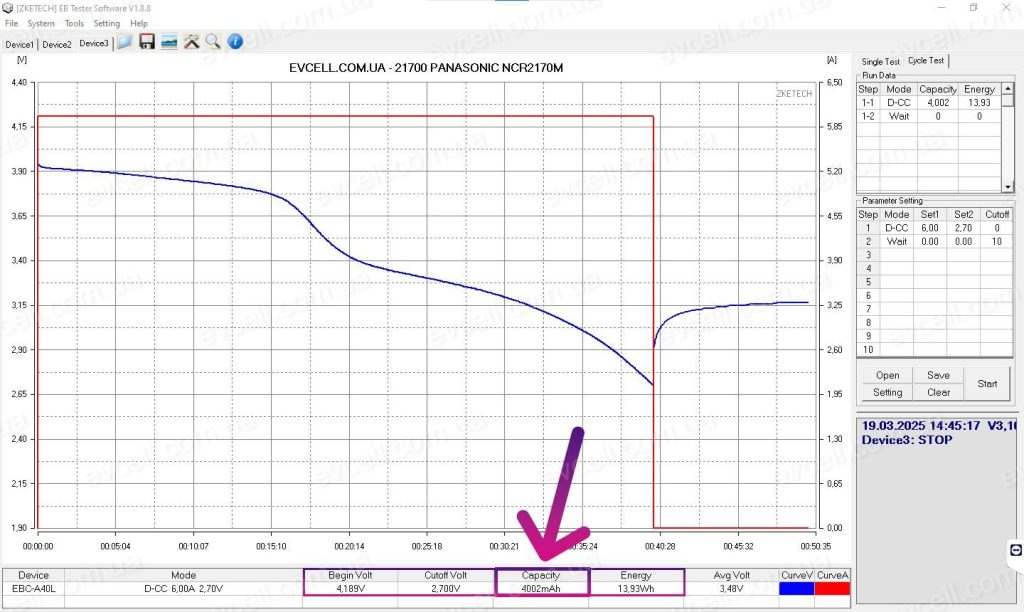This screenshot has width=1024, height=612.
Task: Click the Setting button beside Clear
Action: pos(887,392)
